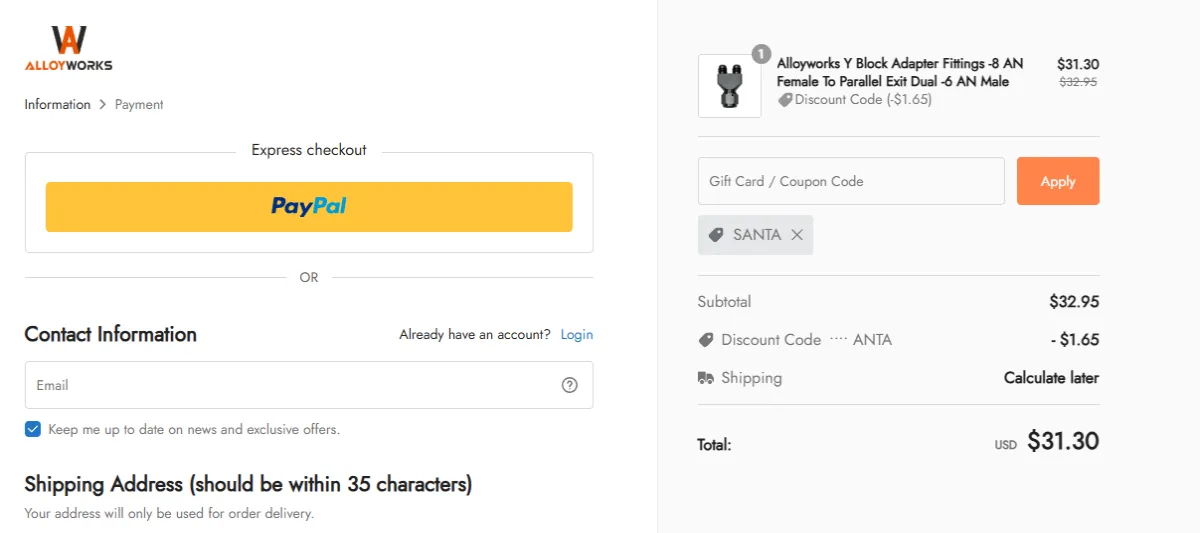Remove the SANTA coupon code

[797, 235]
